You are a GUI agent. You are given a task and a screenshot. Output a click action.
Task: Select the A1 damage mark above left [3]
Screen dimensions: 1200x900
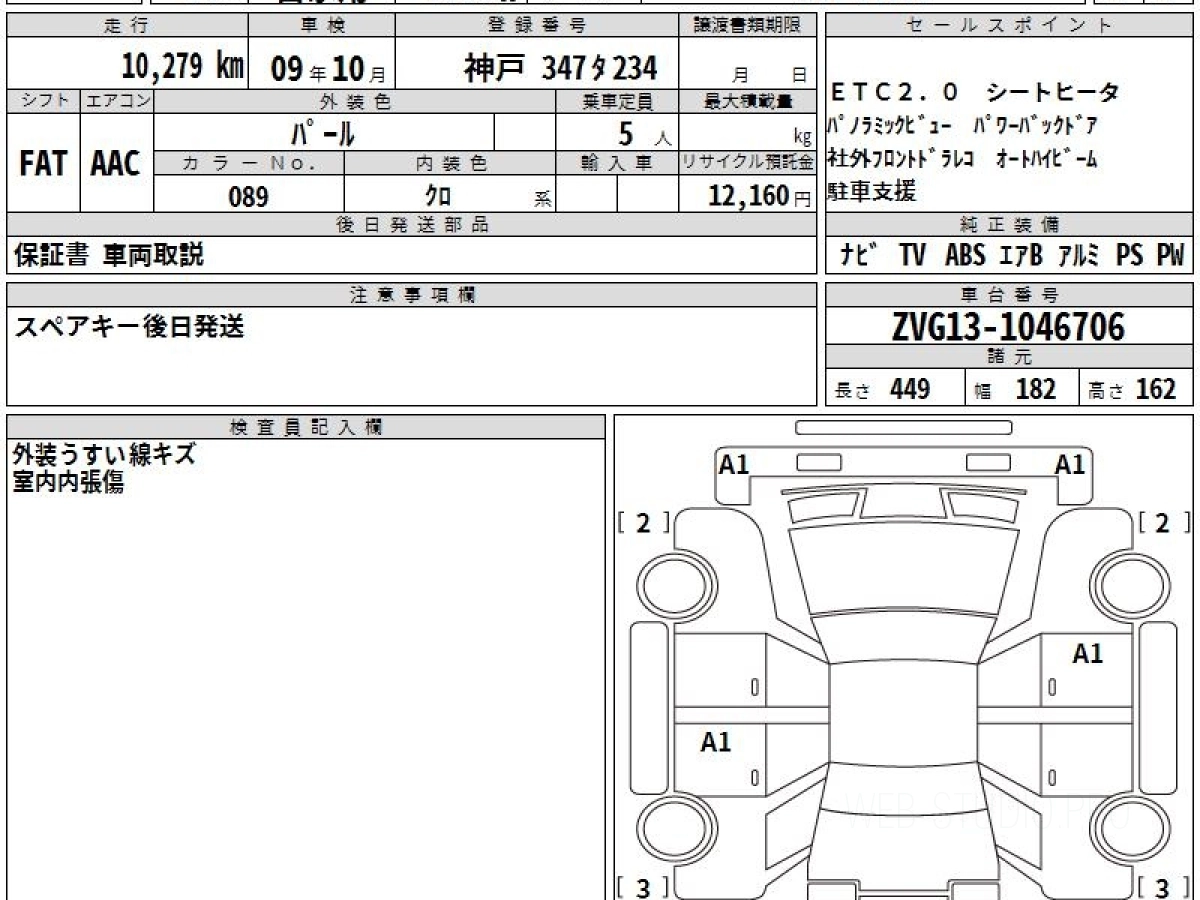(716, 742)
